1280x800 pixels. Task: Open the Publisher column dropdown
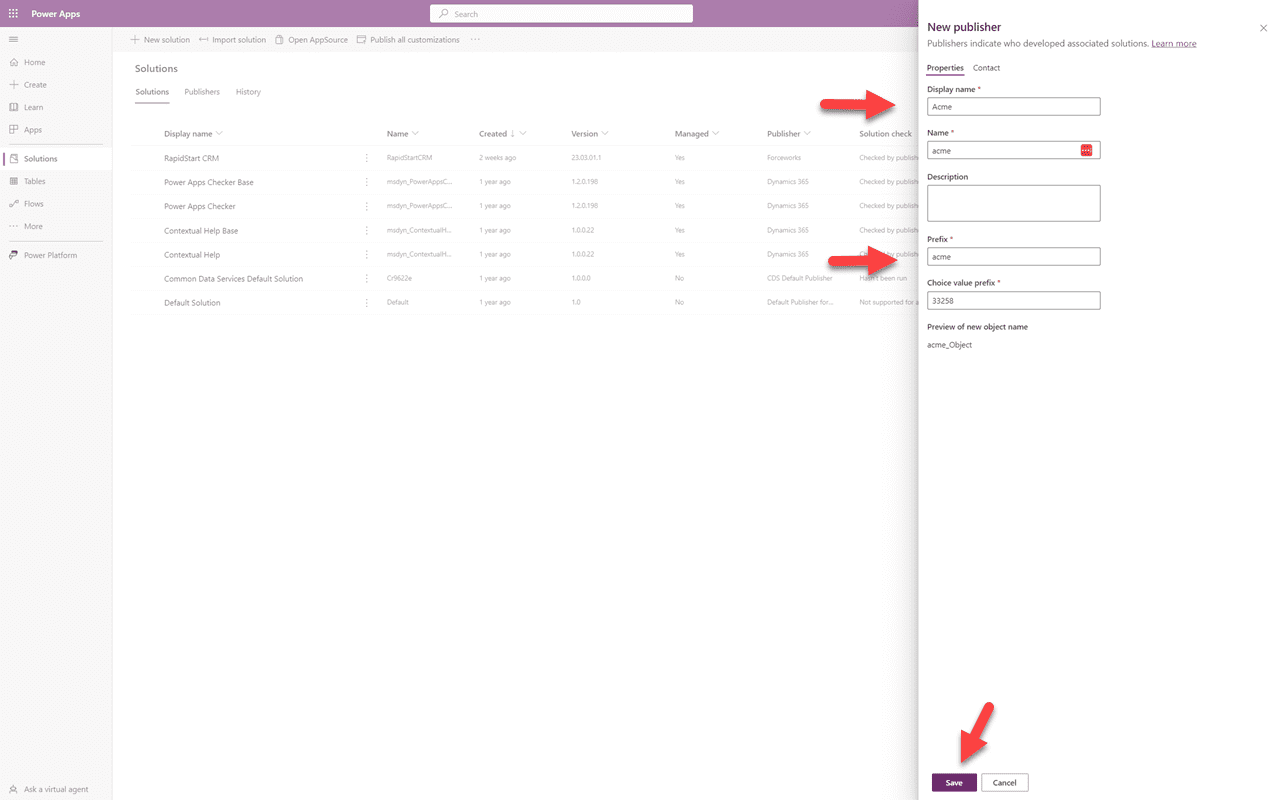[x=807, y=133]
